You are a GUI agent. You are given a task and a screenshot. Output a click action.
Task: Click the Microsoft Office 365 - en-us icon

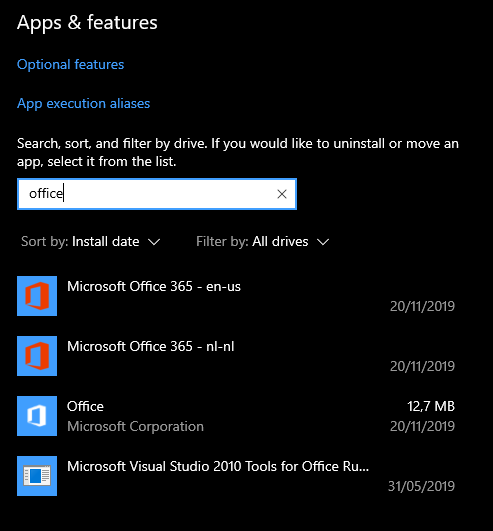(x=37, y=296)
